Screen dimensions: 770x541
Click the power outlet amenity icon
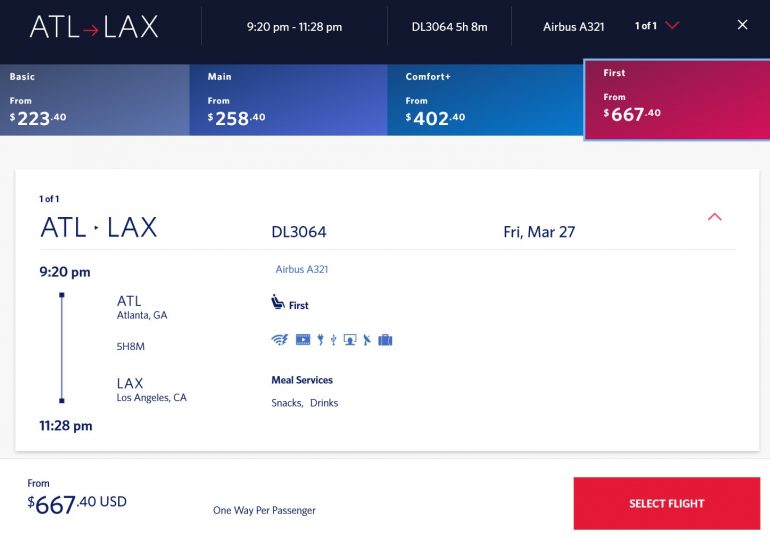[x=320, y=340]
